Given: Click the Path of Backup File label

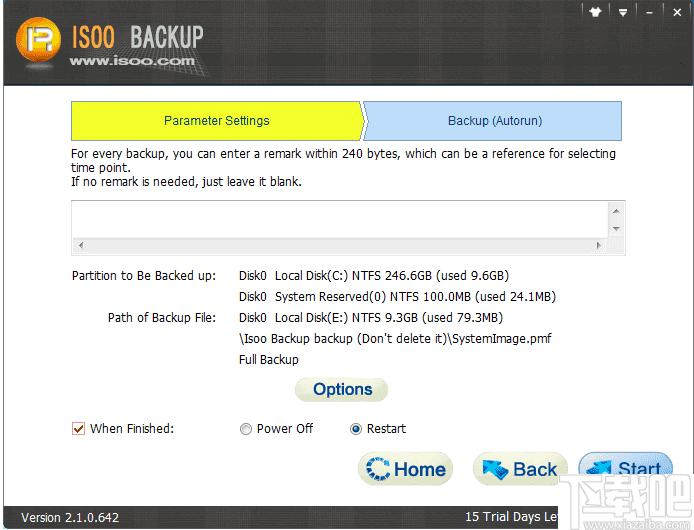Looking at the screenshot, I should click(x=162, y=317).
